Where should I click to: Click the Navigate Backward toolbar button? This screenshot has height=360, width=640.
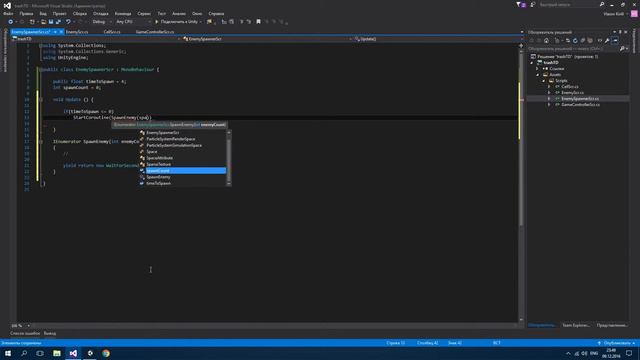click(x=11, y=22)
